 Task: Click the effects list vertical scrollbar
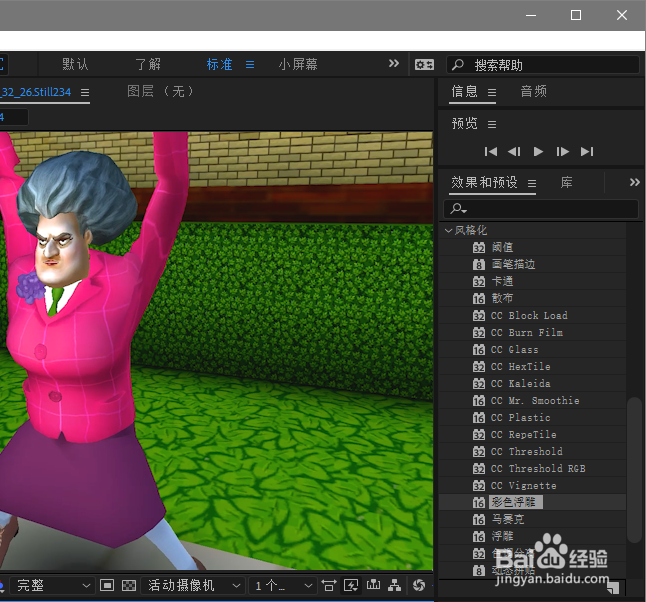634,470
